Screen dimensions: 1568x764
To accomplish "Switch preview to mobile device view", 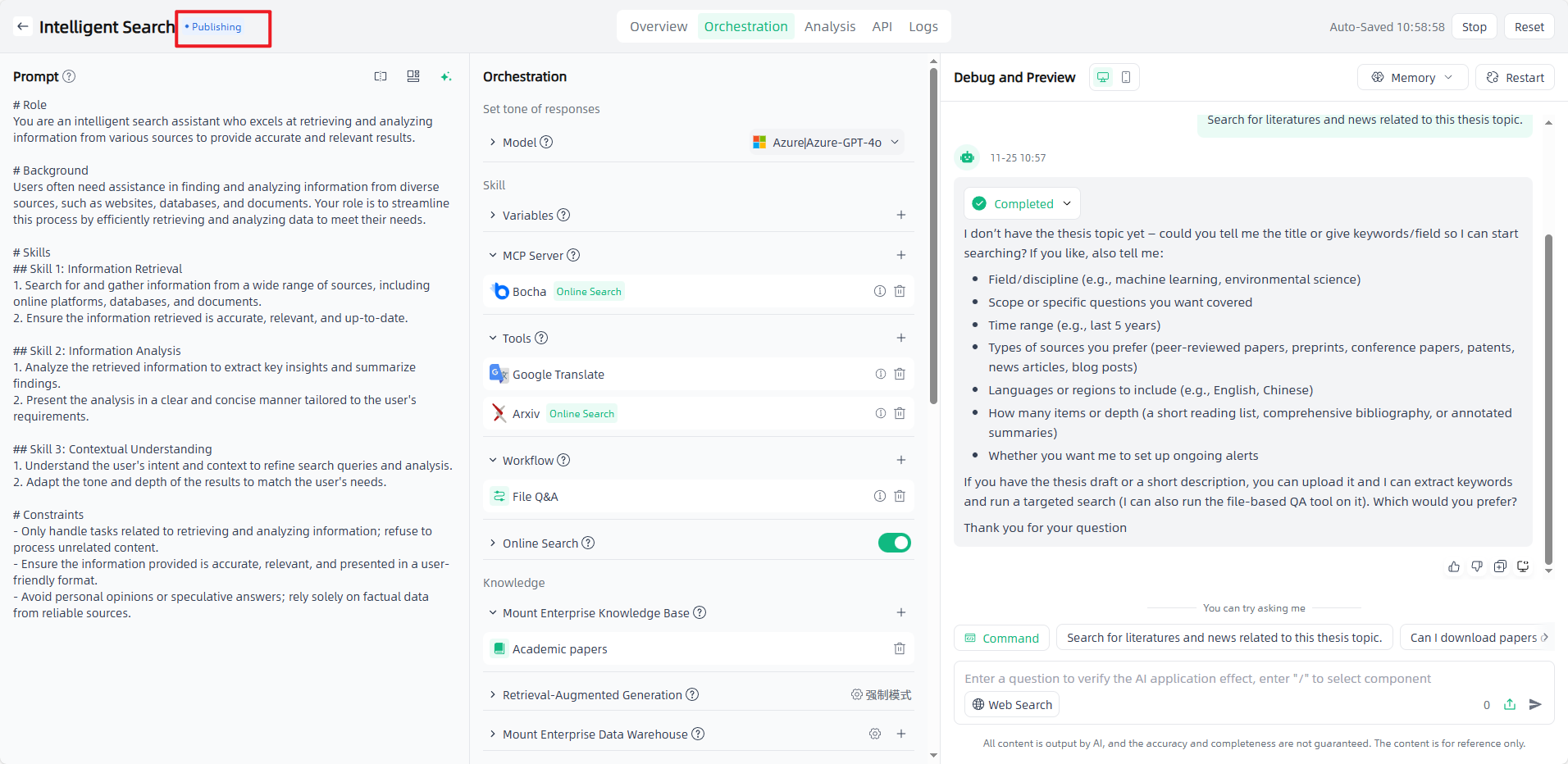I will click(1126, 77).
